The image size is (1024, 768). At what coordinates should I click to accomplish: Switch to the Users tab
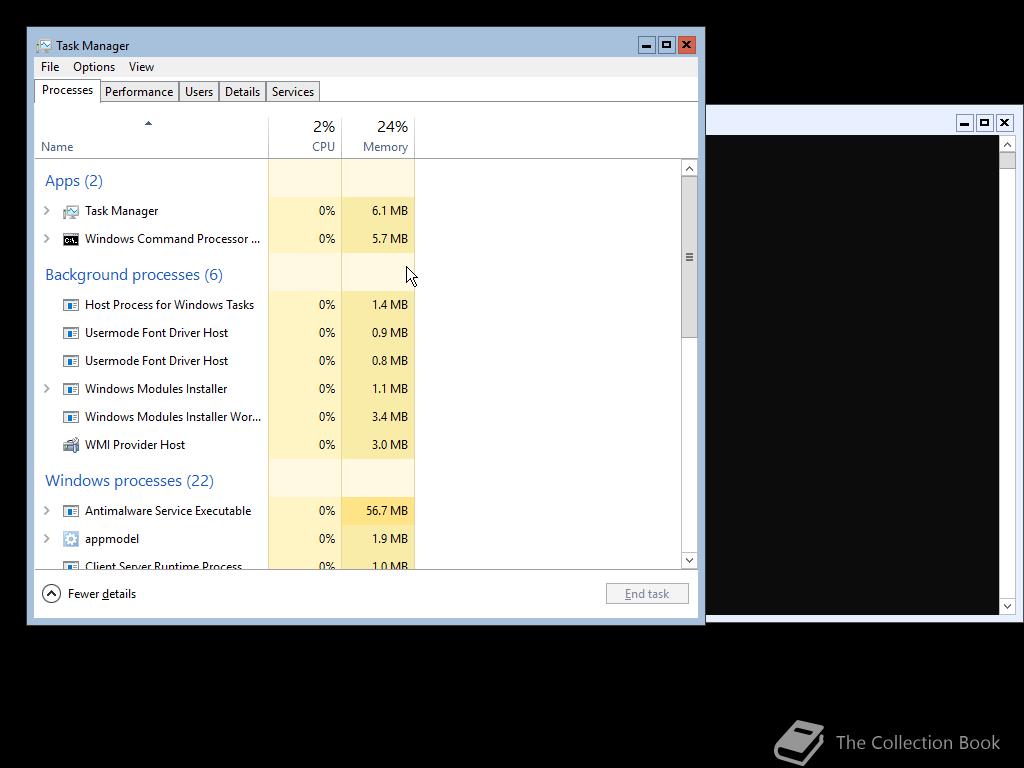(x=199, y=91)
